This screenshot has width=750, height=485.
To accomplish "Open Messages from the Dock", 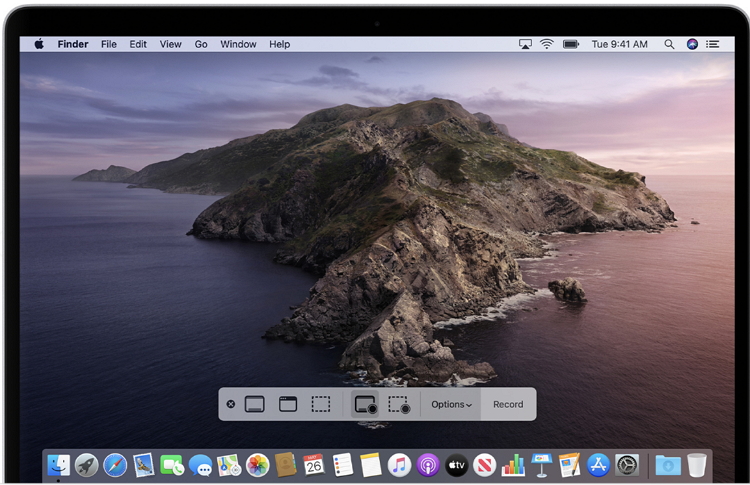I will tap(200, 465).
